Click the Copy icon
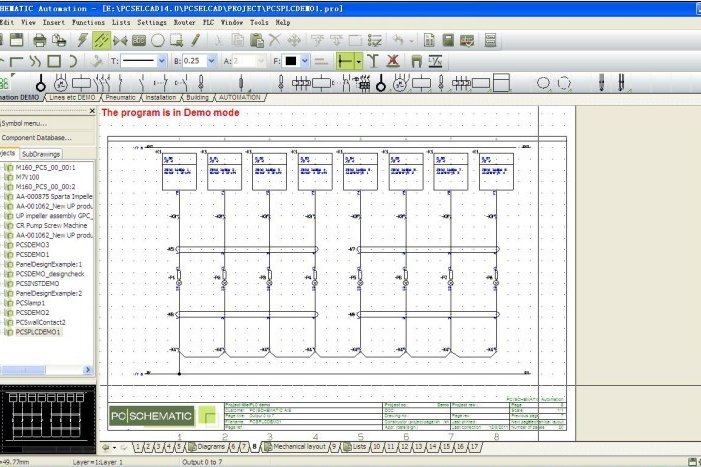The width and height of the screenshot is (701, 467). [x=238, y=40]
